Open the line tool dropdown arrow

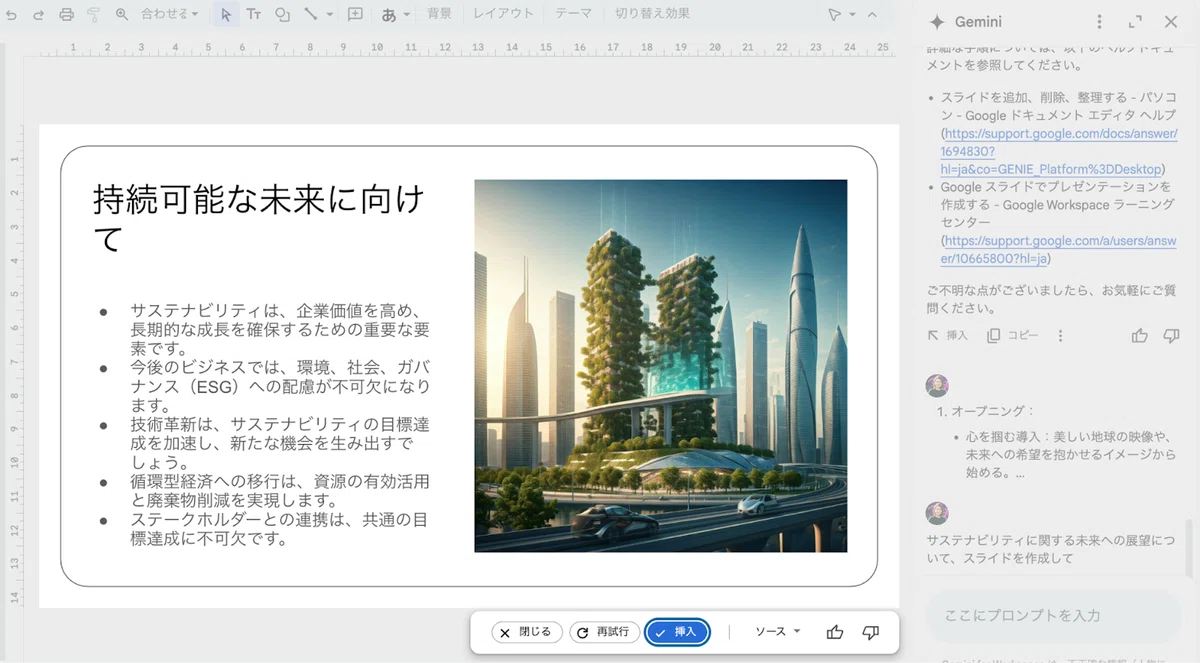(328, 15)
